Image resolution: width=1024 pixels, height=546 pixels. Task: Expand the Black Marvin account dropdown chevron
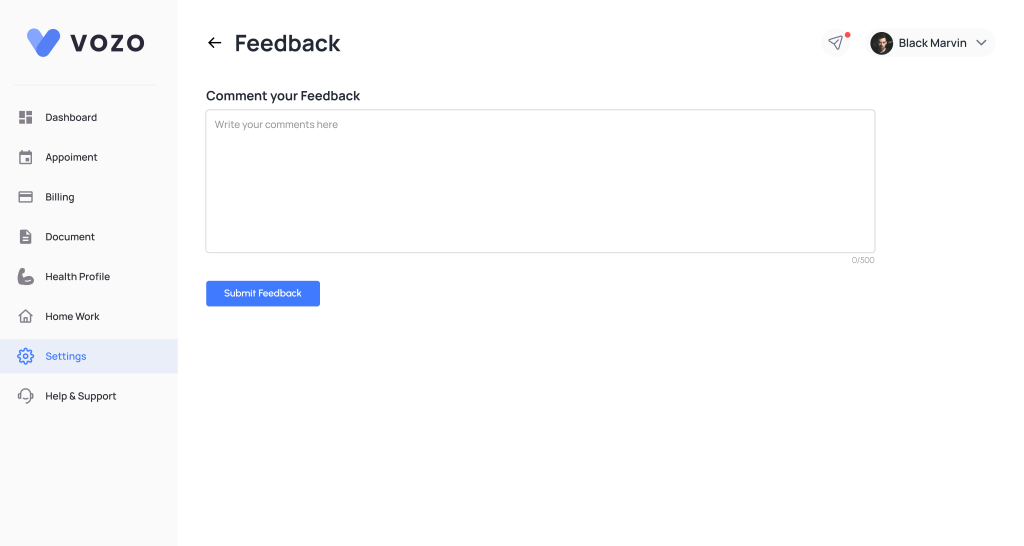point(981,43)
